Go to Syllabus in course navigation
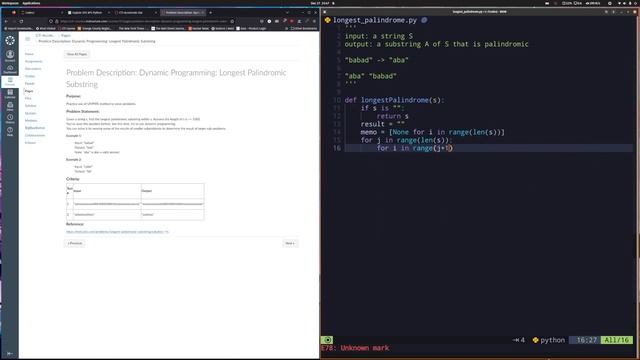Image resolution: width=640 pixels, height=360 pixels. [31, 106]
